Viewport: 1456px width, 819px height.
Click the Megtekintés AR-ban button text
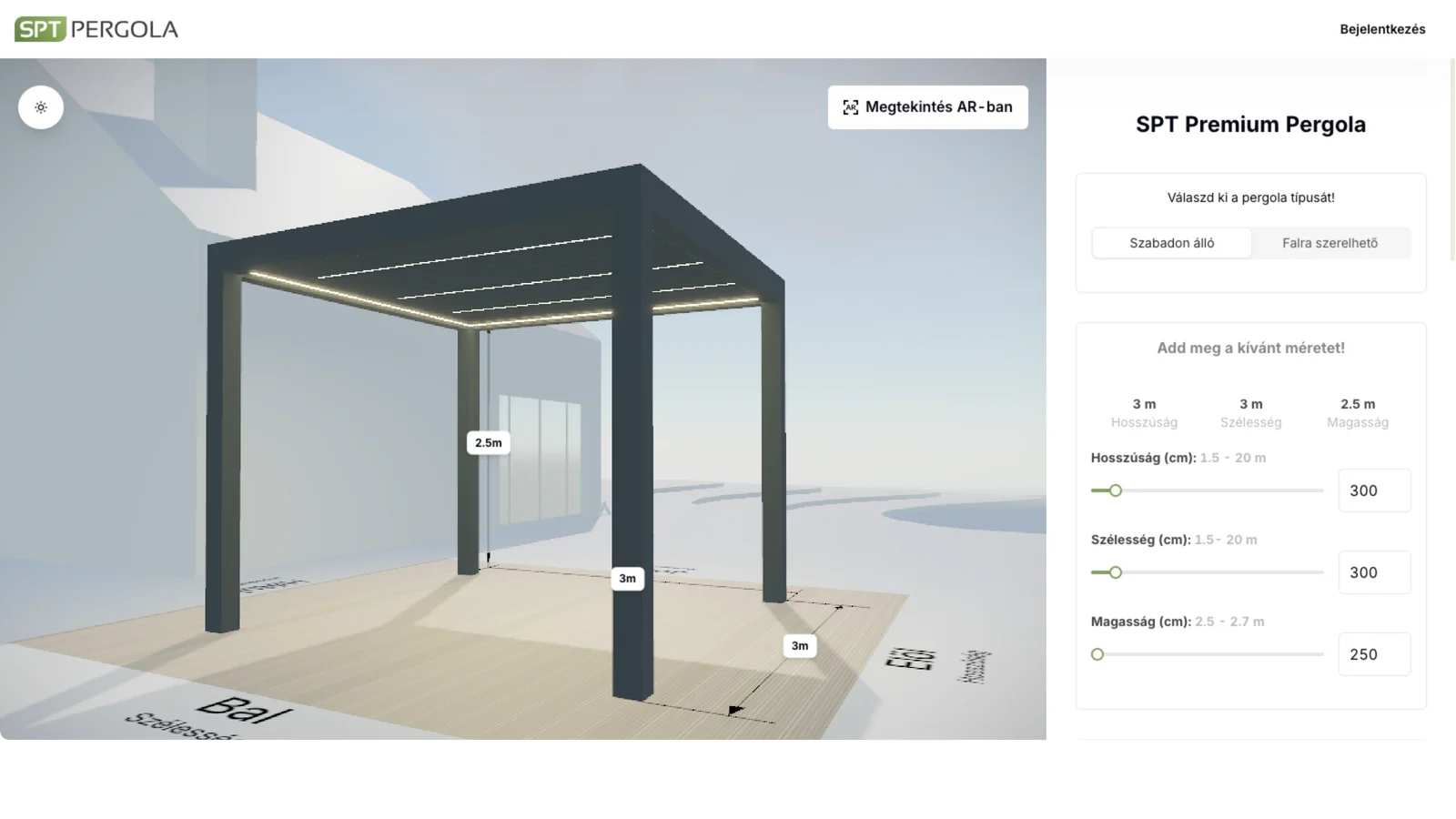pos(938,107)
